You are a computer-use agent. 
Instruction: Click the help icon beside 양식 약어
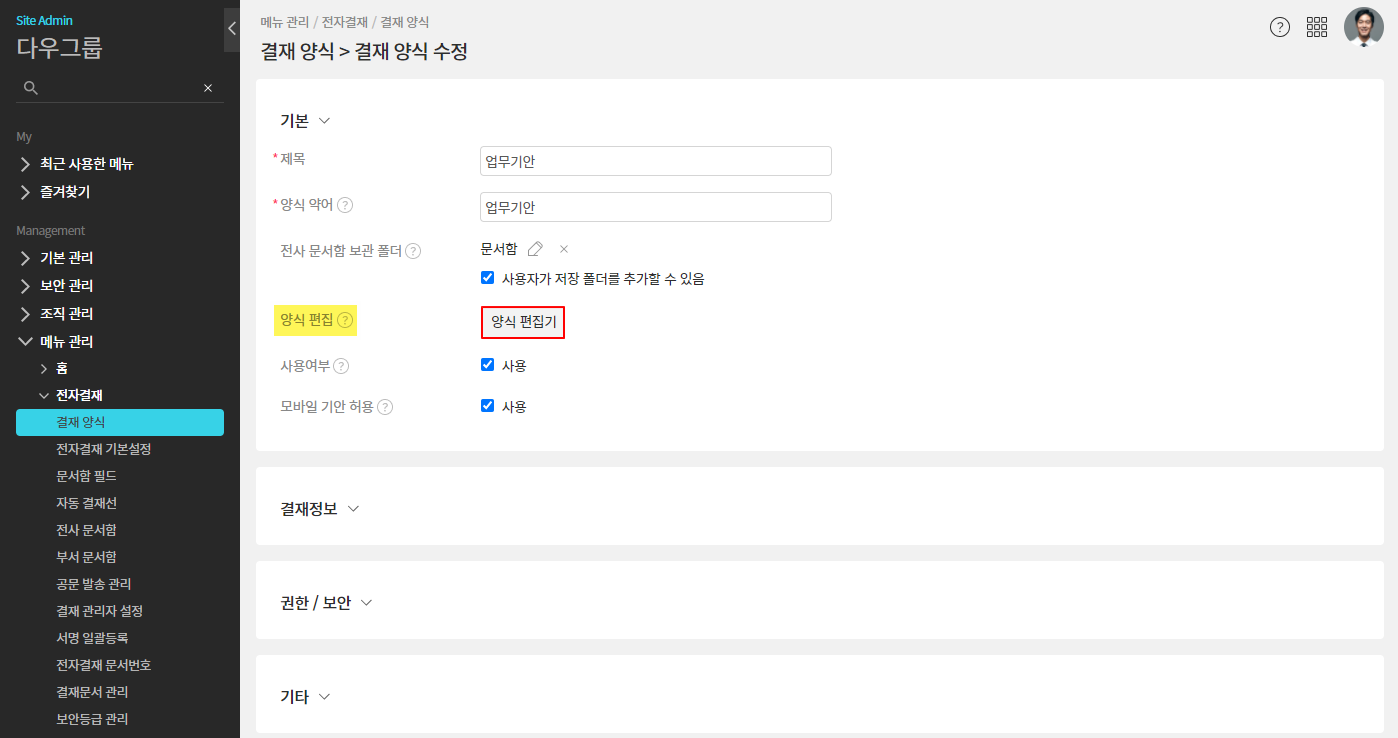point(345,205)
